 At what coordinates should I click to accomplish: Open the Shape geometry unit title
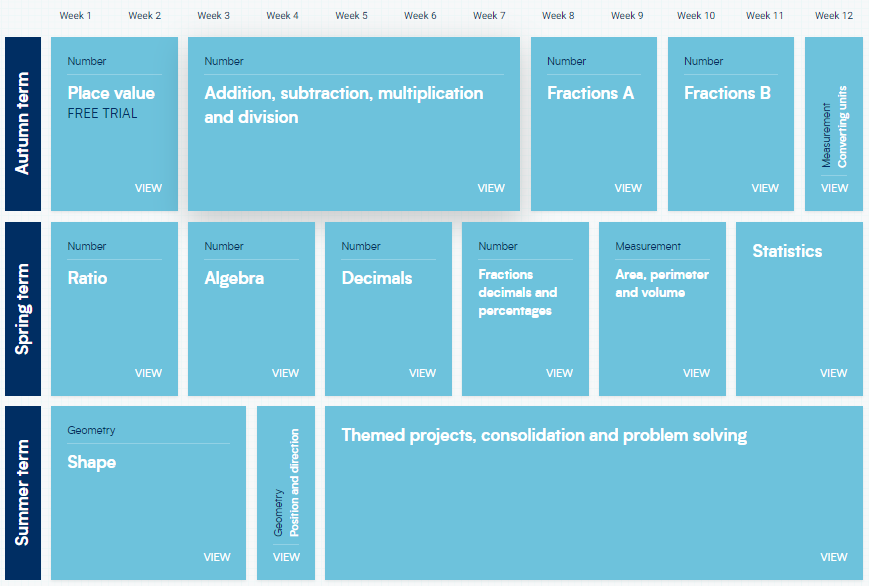(x=91, y=462)
